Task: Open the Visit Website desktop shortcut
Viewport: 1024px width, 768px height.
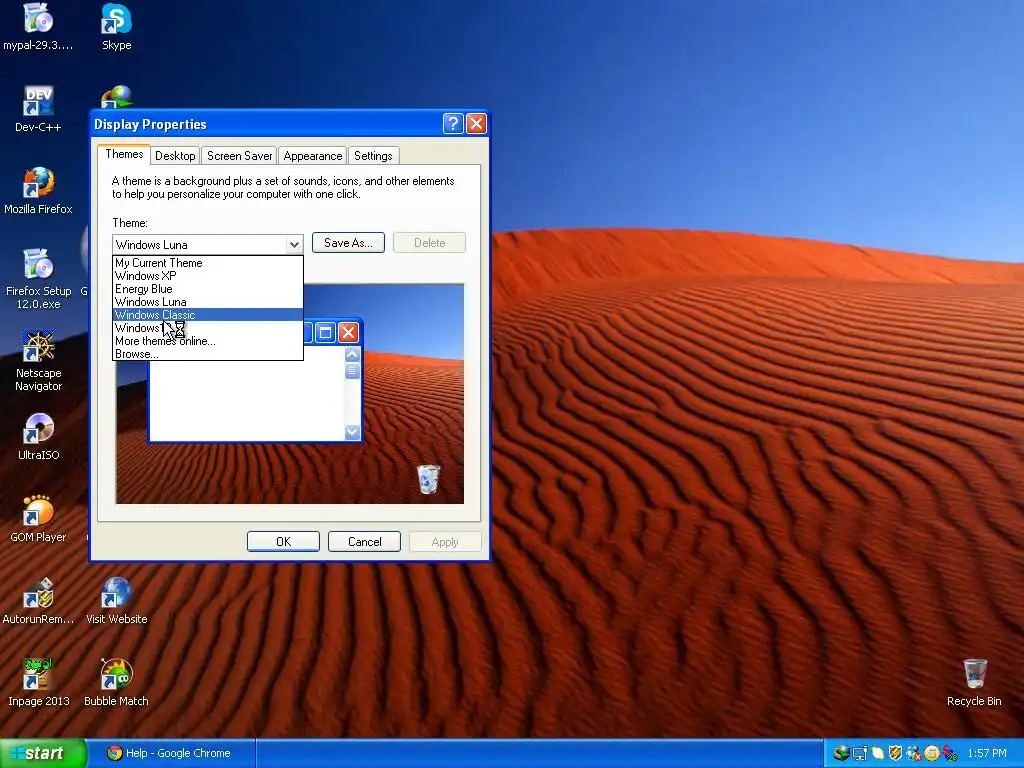Action: (x=116, y=601)
